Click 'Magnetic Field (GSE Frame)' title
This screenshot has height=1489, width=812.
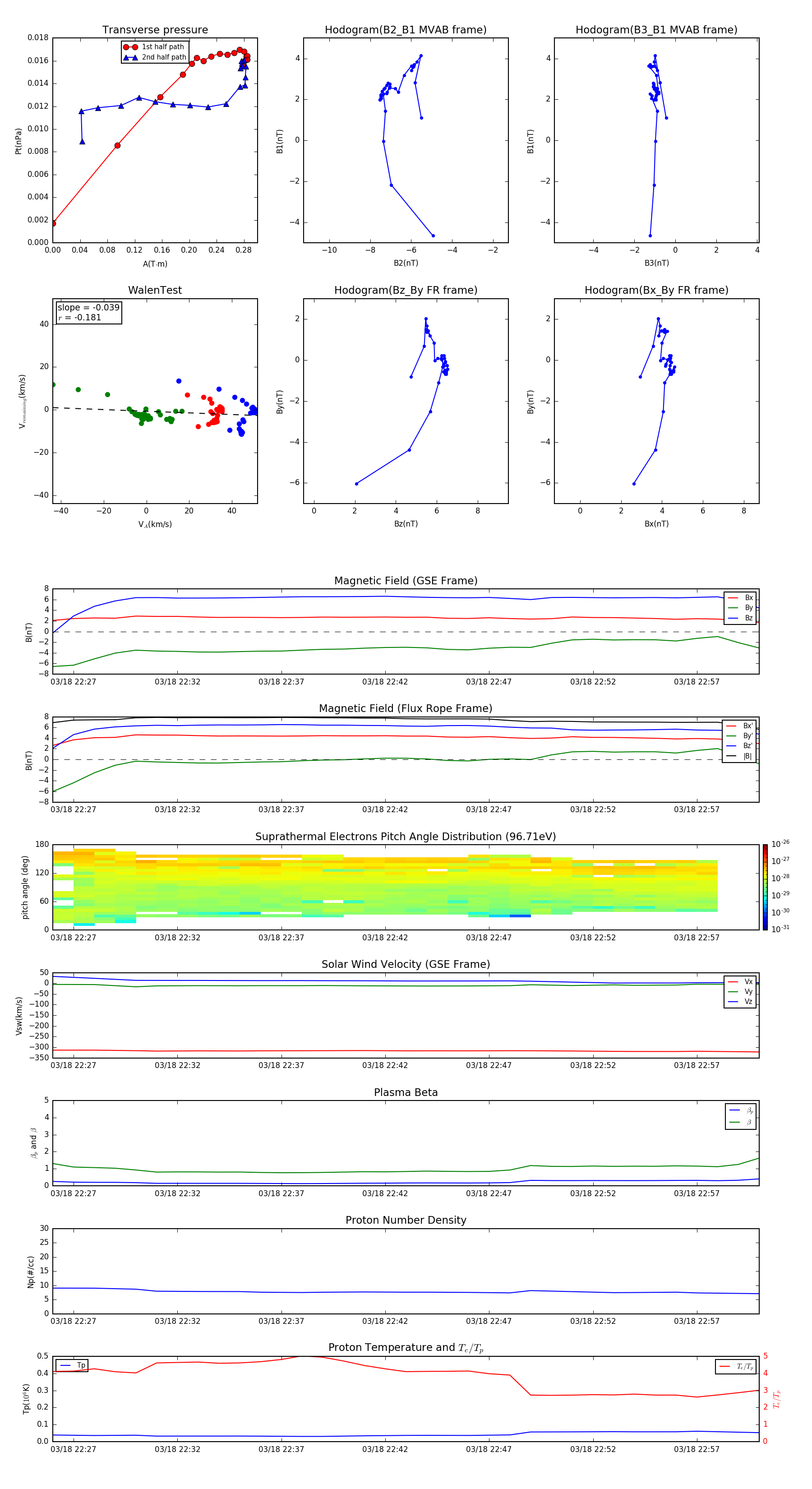(x=406, y=581)
